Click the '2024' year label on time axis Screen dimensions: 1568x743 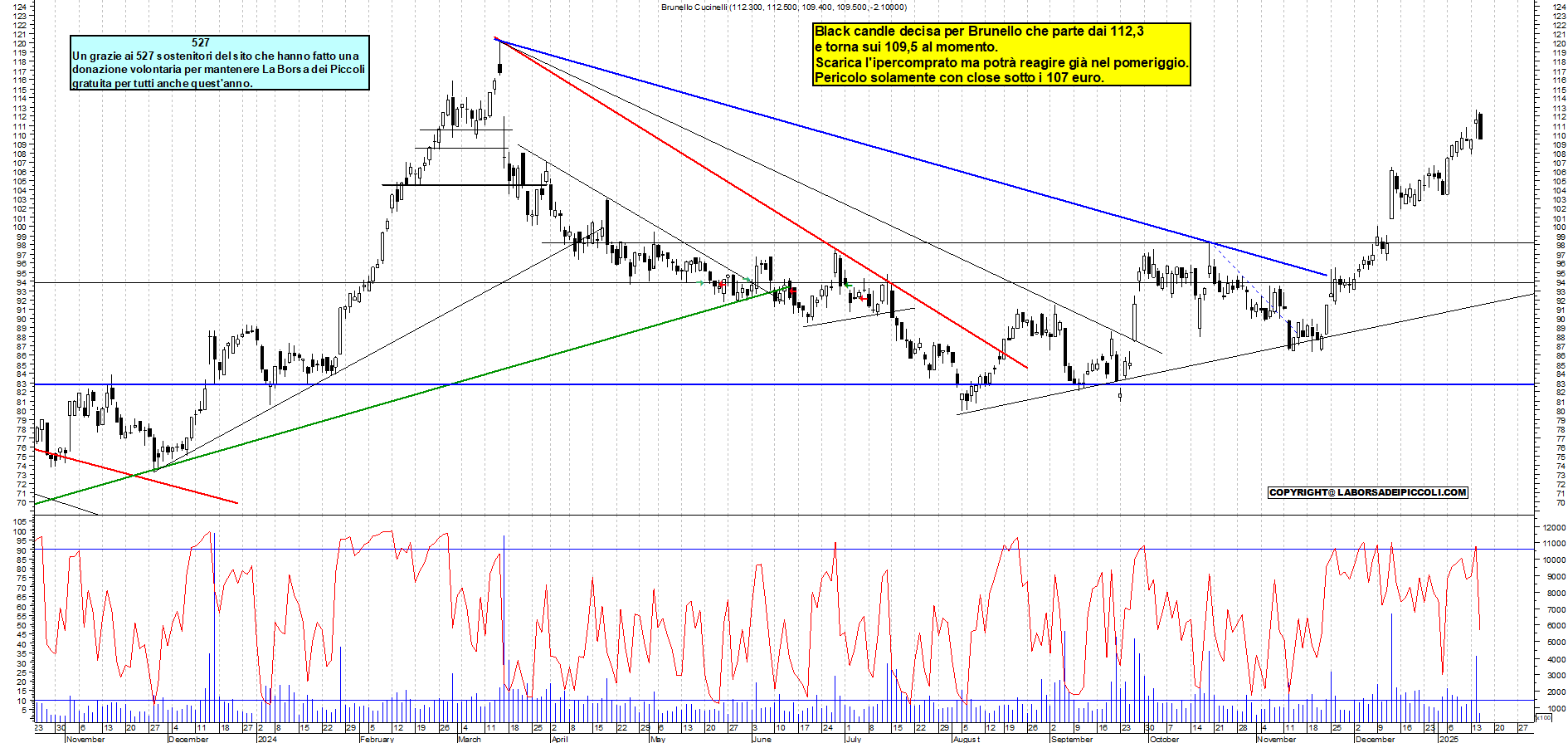point(267,739)
